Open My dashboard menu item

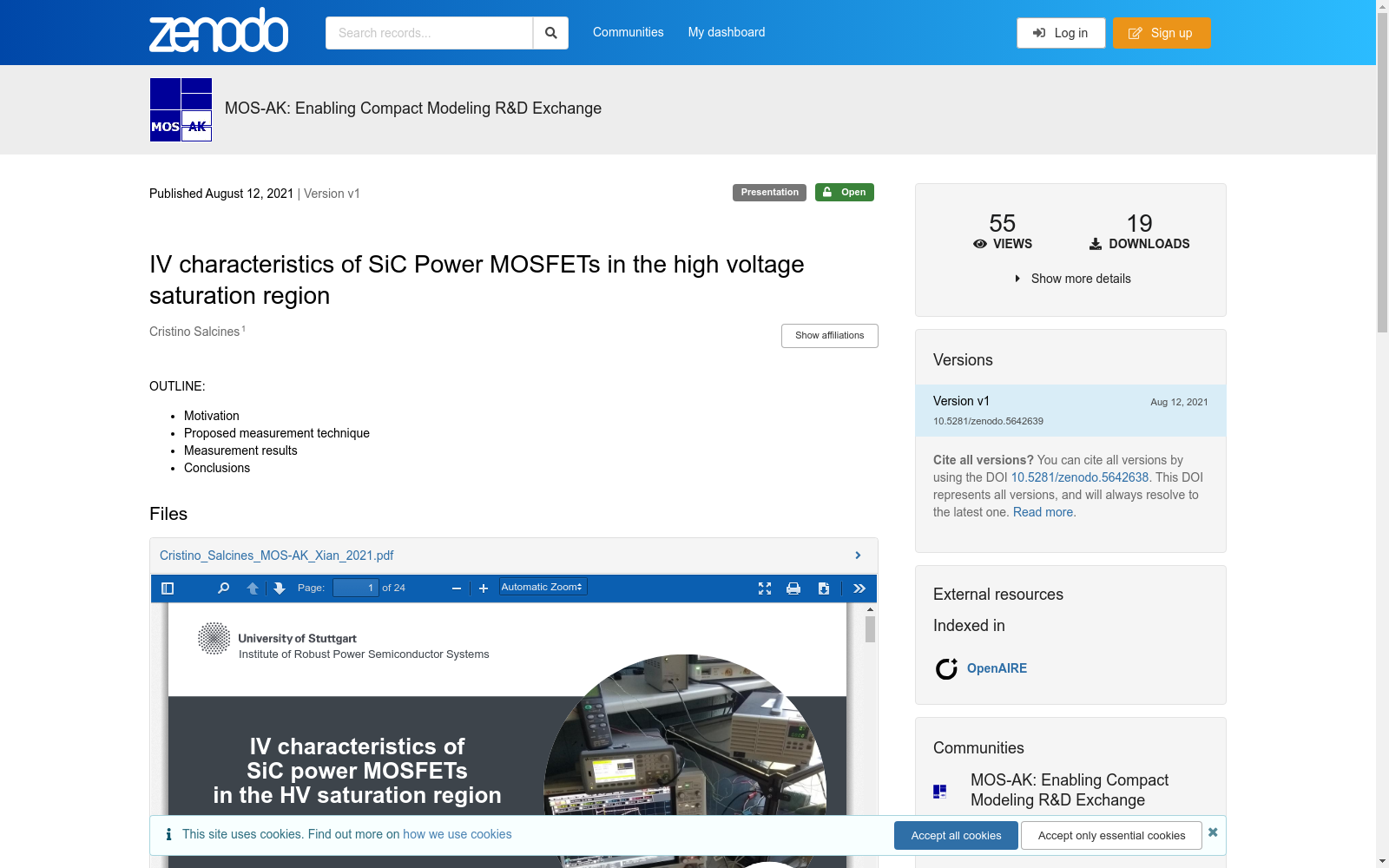pyautogui.click(x=727, y=32)
